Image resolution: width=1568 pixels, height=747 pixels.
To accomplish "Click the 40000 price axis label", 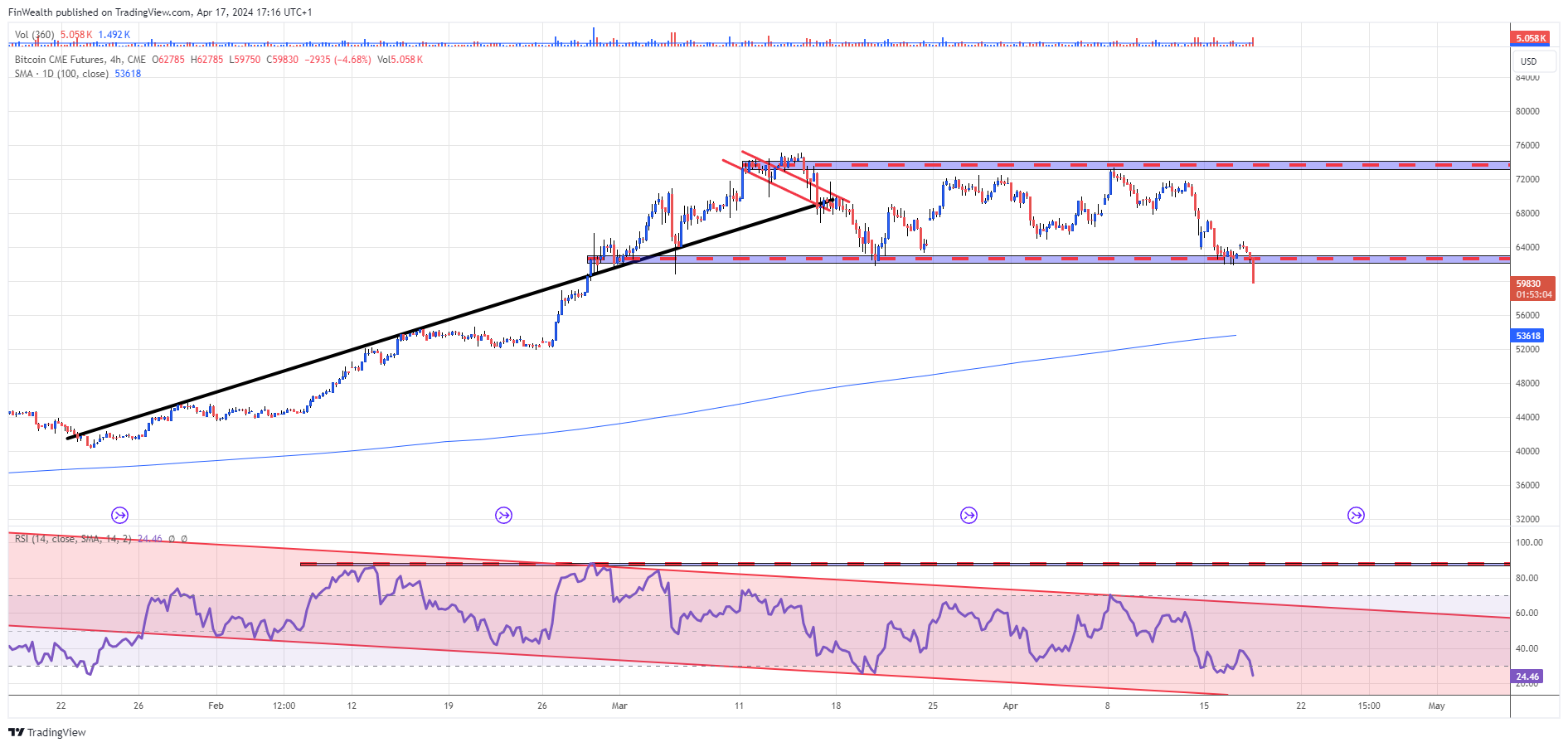I will tap(1527, 451).
